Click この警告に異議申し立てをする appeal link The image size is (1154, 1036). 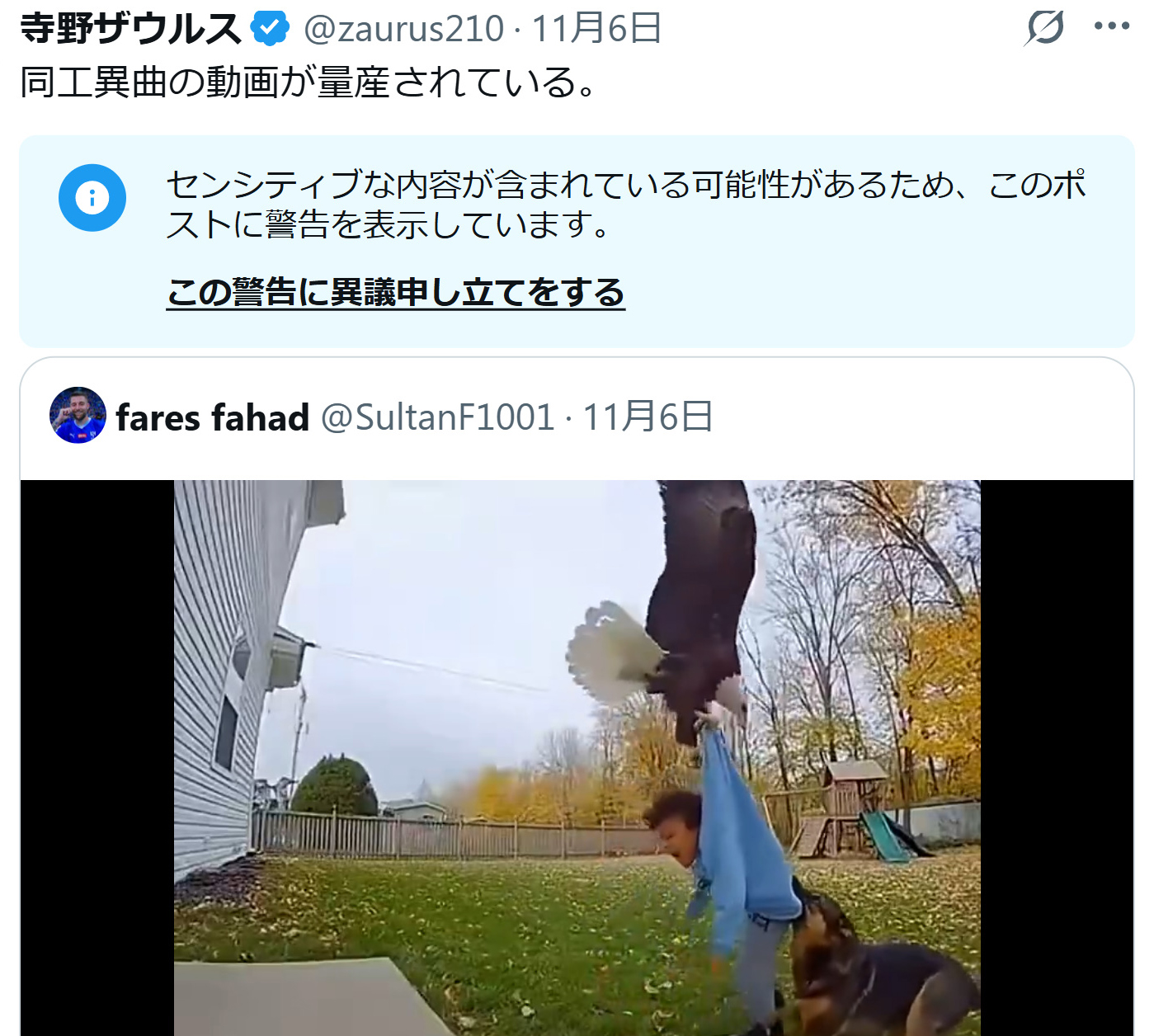tap(396, 292)
